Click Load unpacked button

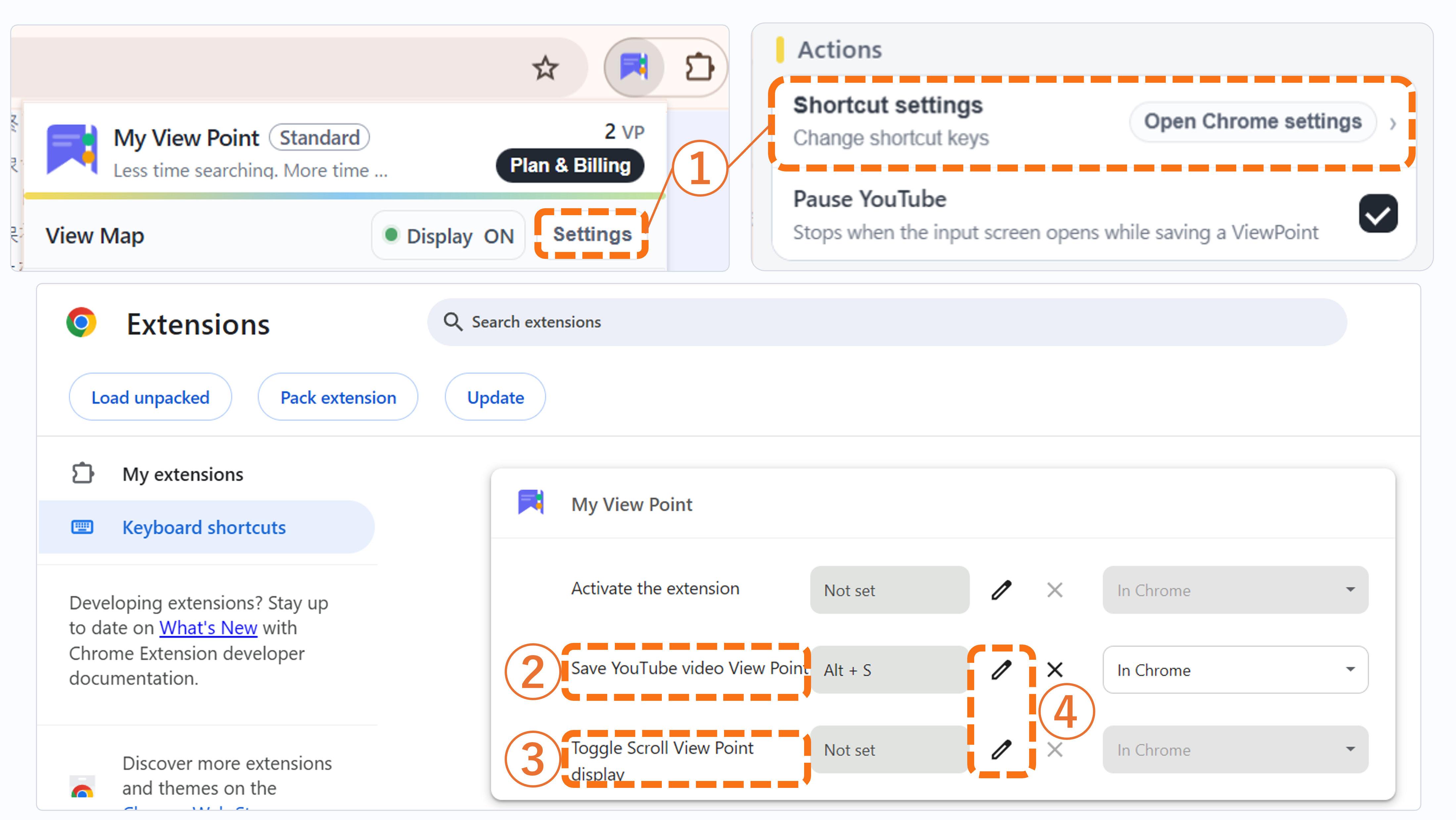pyautogui.click(x=150, y=397)
